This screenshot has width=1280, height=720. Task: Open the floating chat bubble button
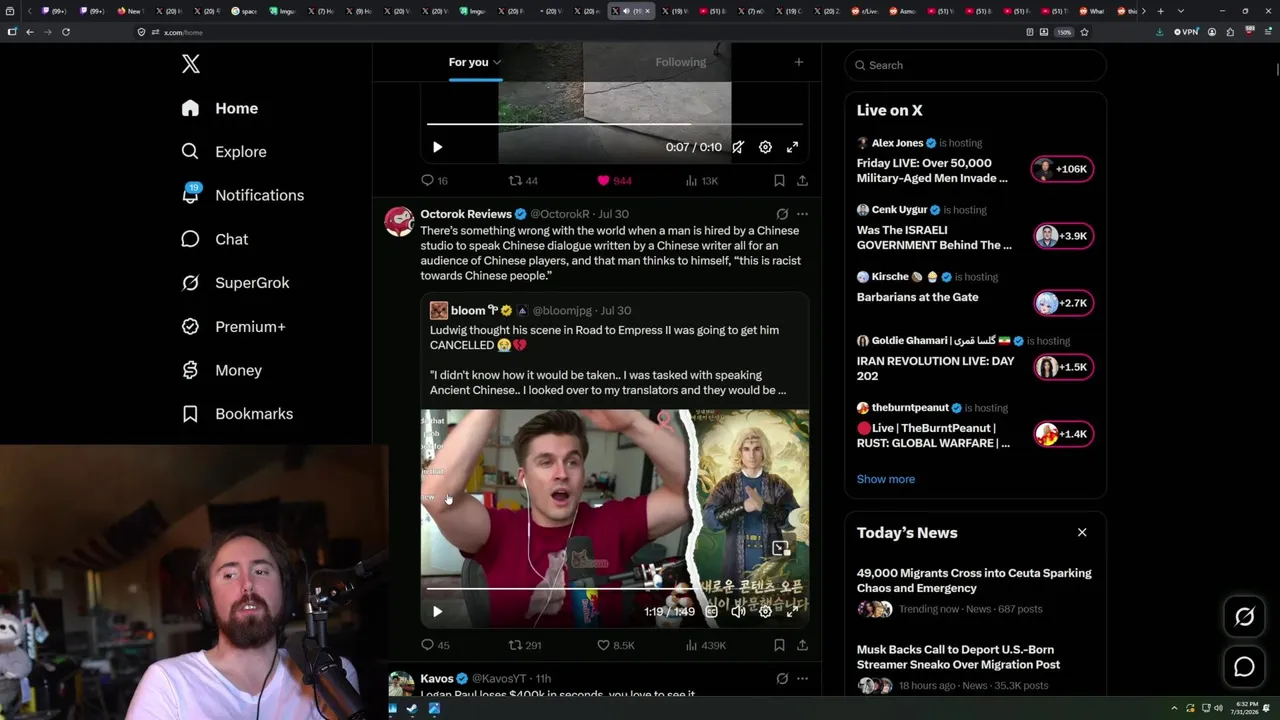[1244, 667]
